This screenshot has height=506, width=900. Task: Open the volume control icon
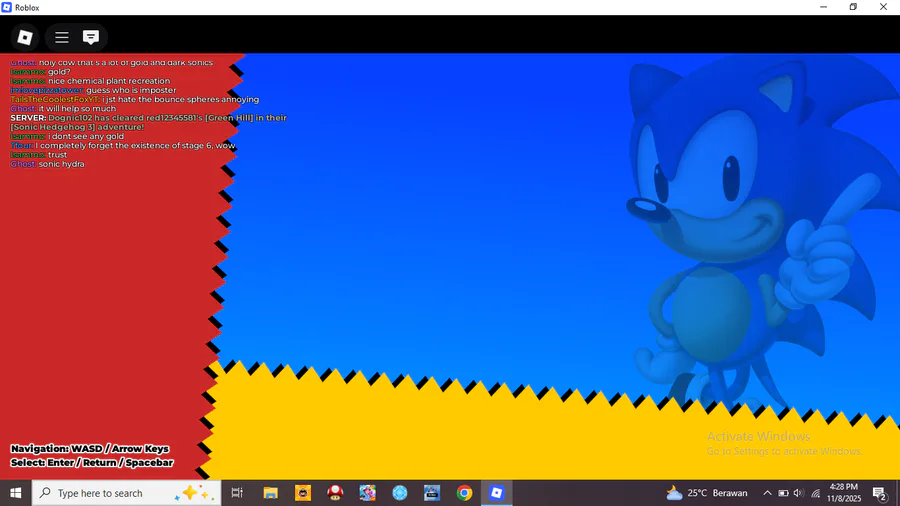tap(798, 493)
